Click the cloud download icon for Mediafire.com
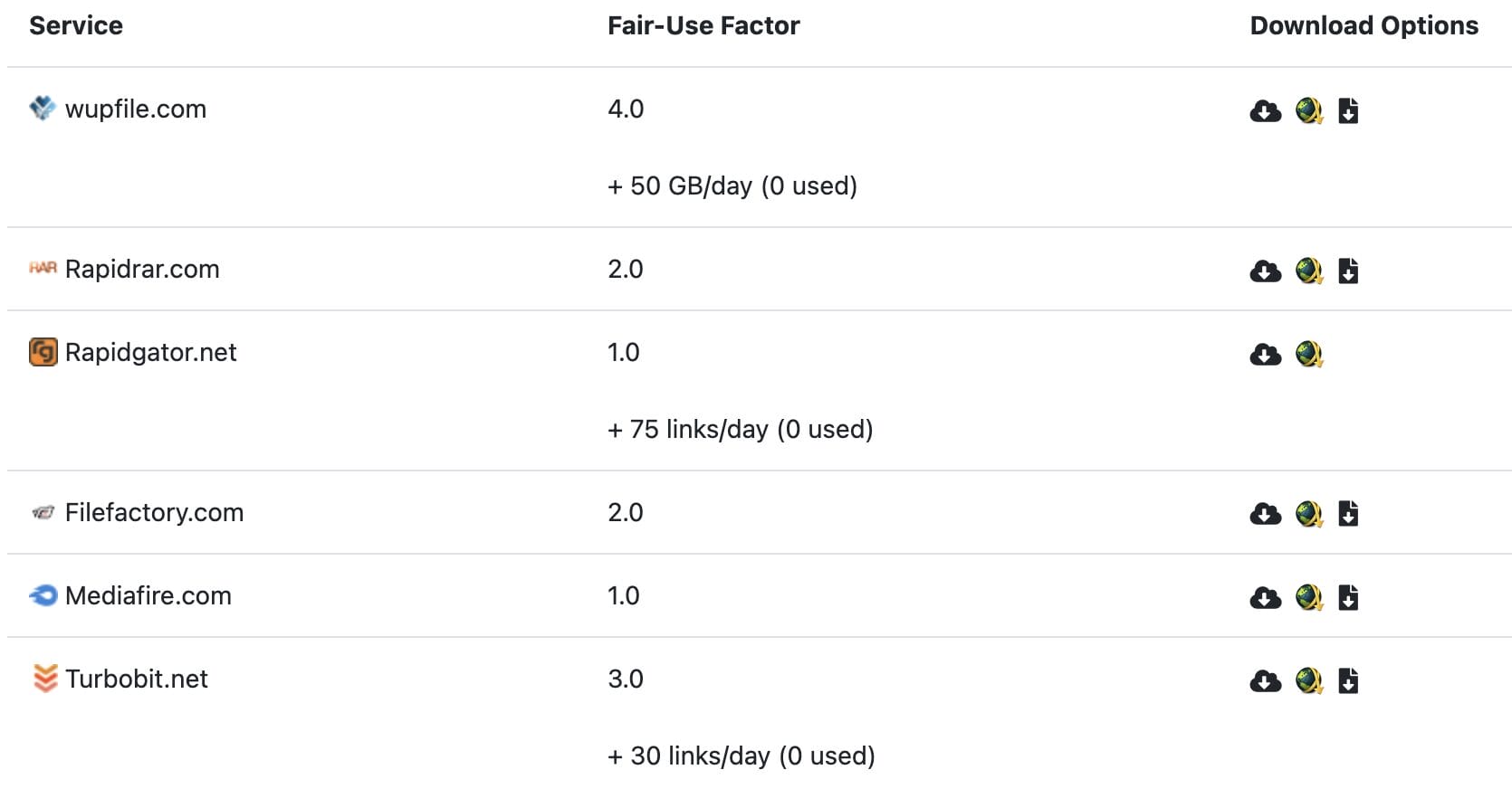1512x789 pixels. [1265, 598]
